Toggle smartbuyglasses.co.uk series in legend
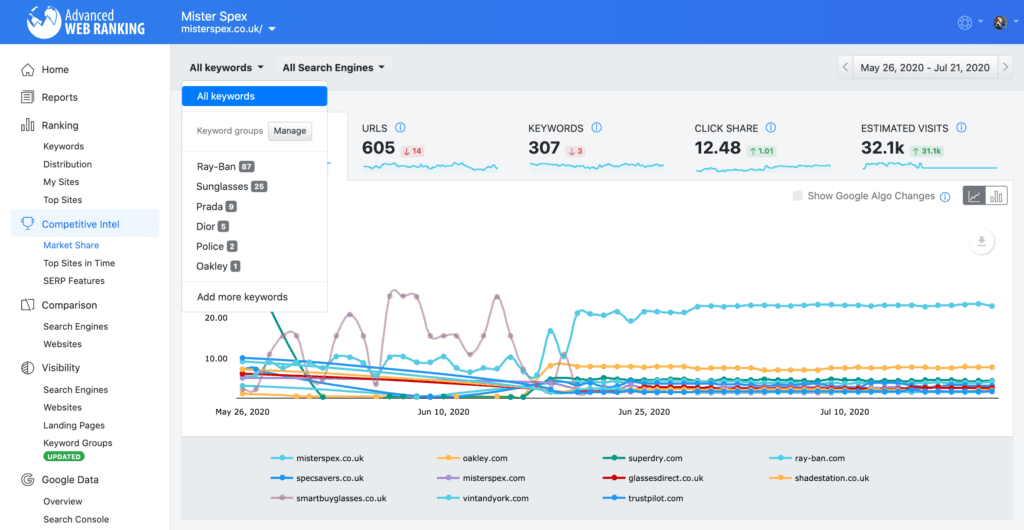The image size is (1024, 530). coord(328,498)
